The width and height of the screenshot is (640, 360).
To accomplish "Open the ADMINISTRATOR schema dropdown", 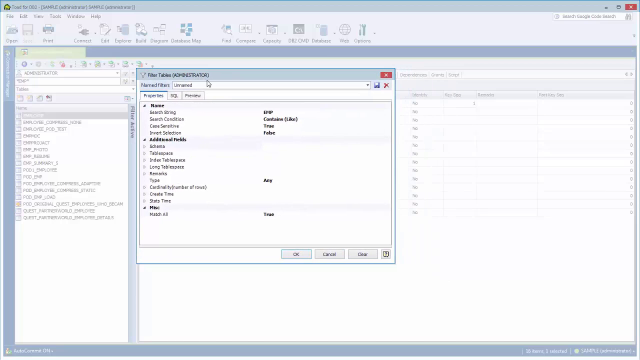I will tap(117, 73).
